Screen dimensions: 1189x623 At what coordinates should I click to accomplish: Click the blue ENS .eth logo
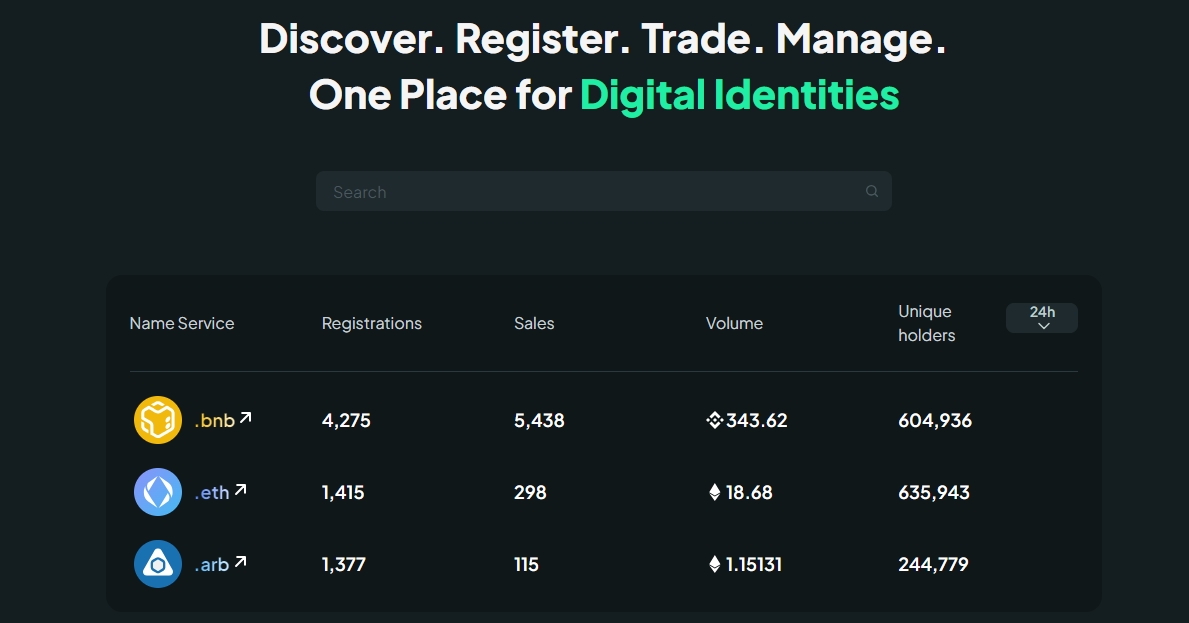[157, 492]
